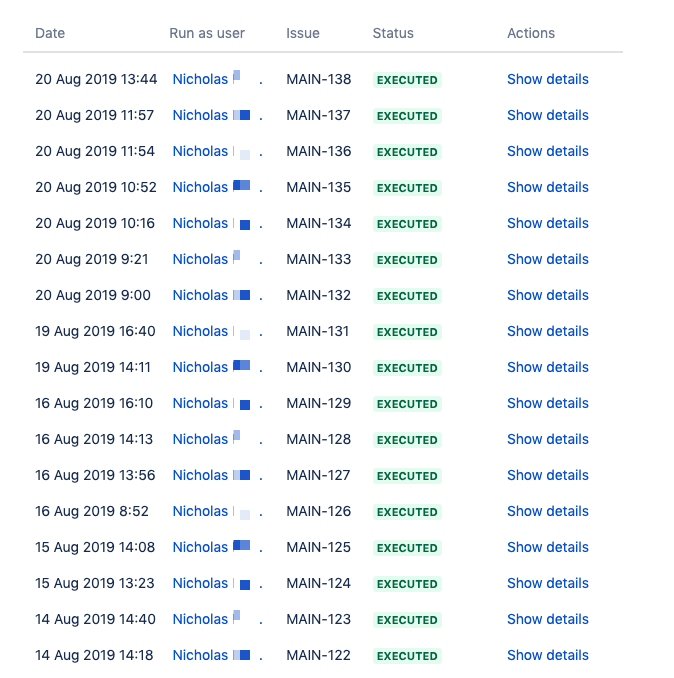Open Nicholas user link in MAIN-122 row
This screenshot has height=678, width=674.
217,655
